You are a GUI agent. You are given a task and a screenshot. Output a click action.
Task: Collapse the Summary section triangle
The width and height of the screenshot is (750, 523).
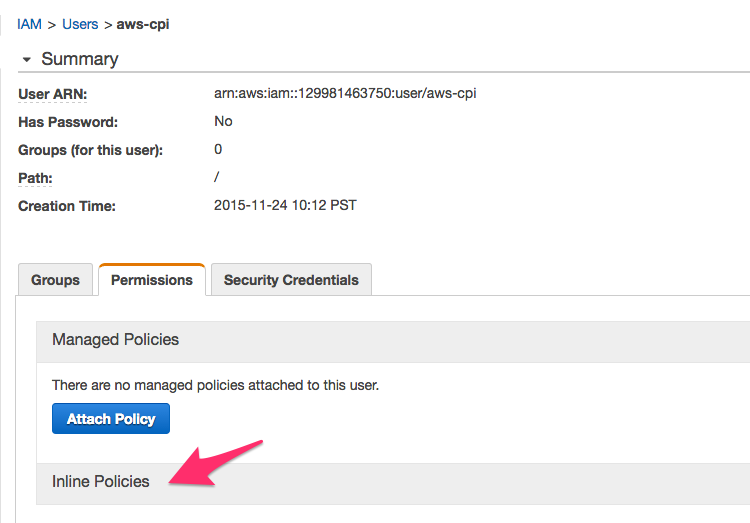pyautogui.click(x=27, y=60)
